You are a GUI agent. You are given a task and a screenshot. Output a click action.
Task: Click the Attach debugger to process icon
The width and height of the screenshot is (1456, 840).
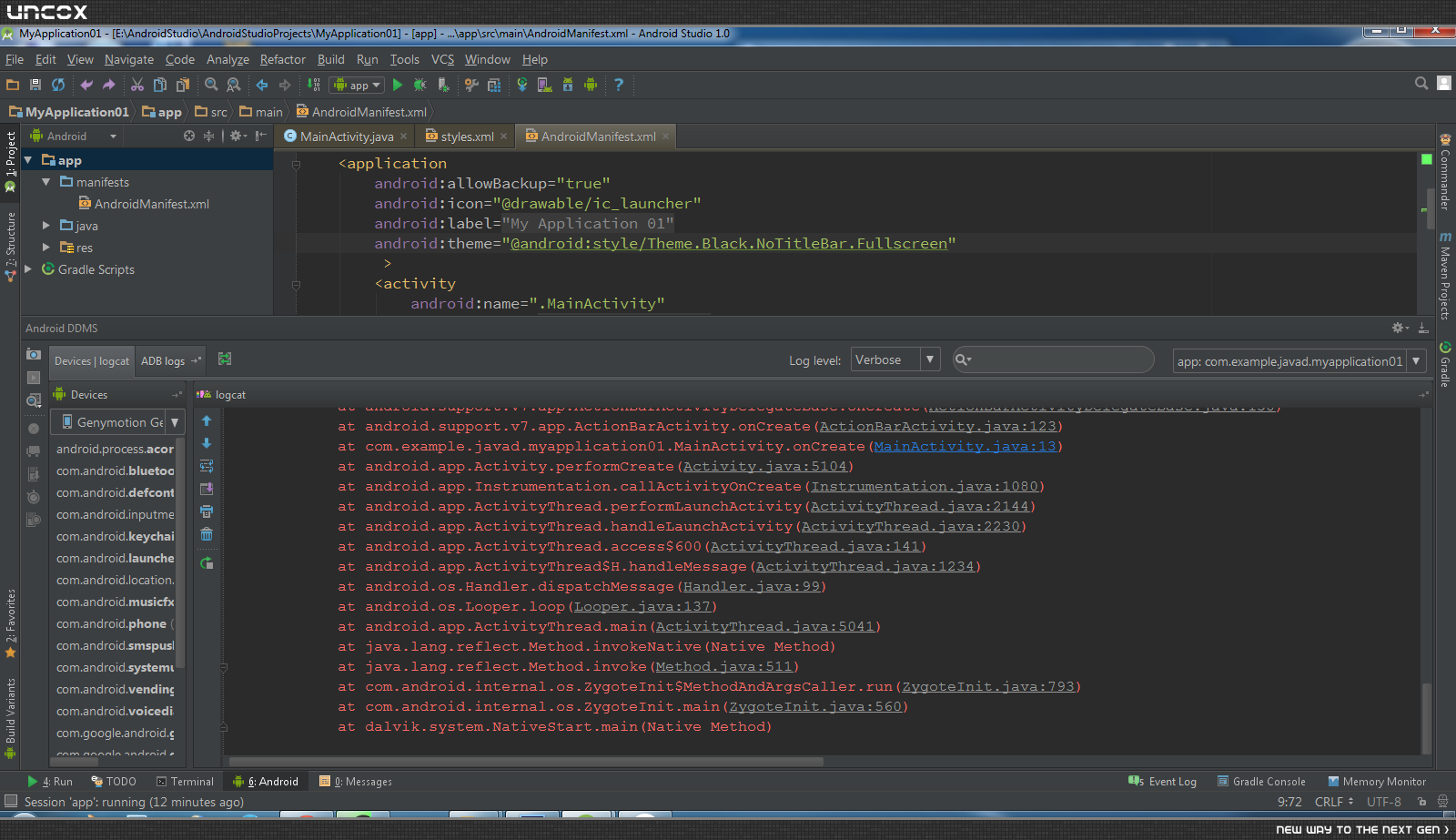click(x=443, y=85)
